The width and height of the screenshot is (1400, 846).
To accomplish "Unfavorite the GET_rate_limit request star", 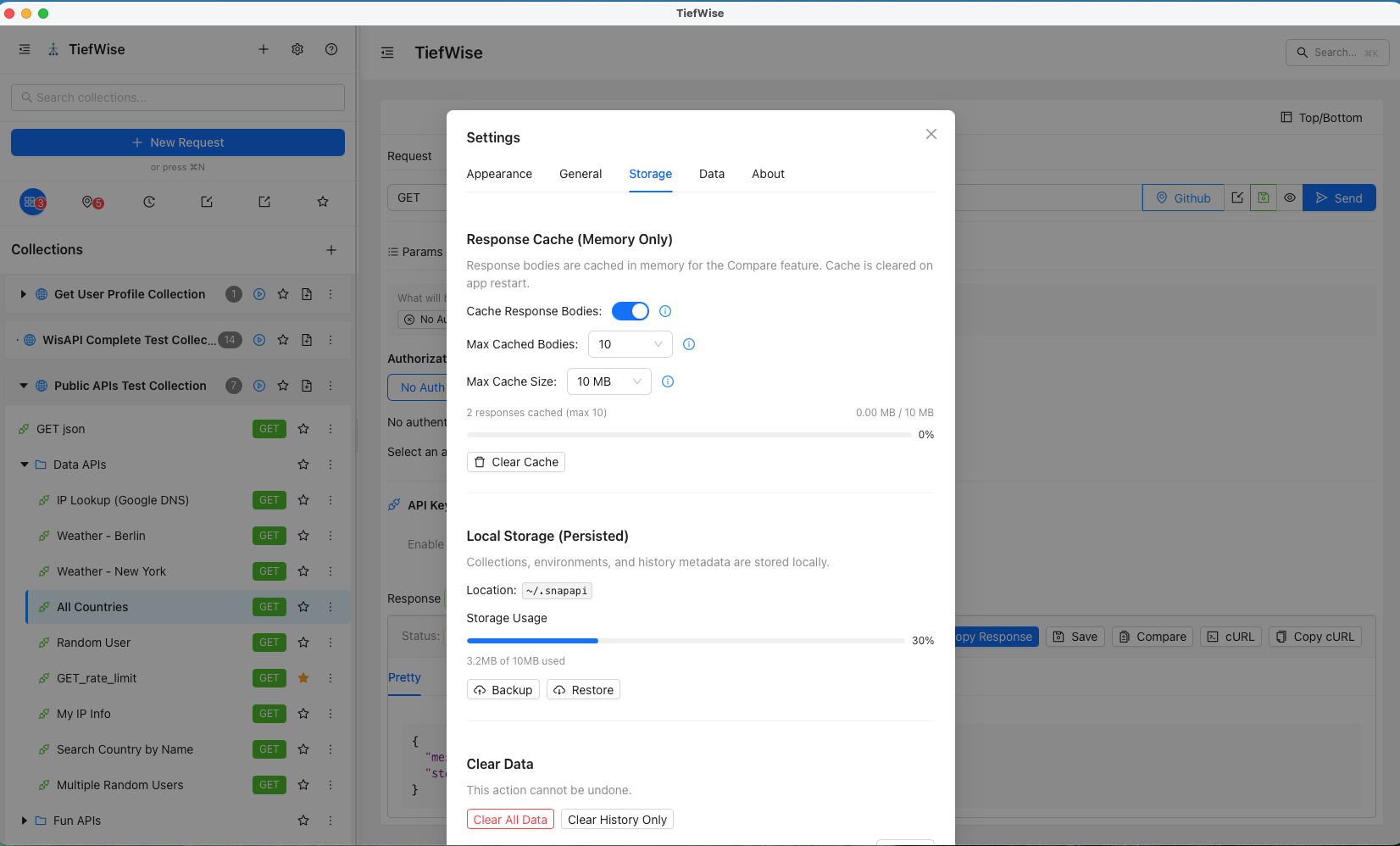I will coord(303,678).
